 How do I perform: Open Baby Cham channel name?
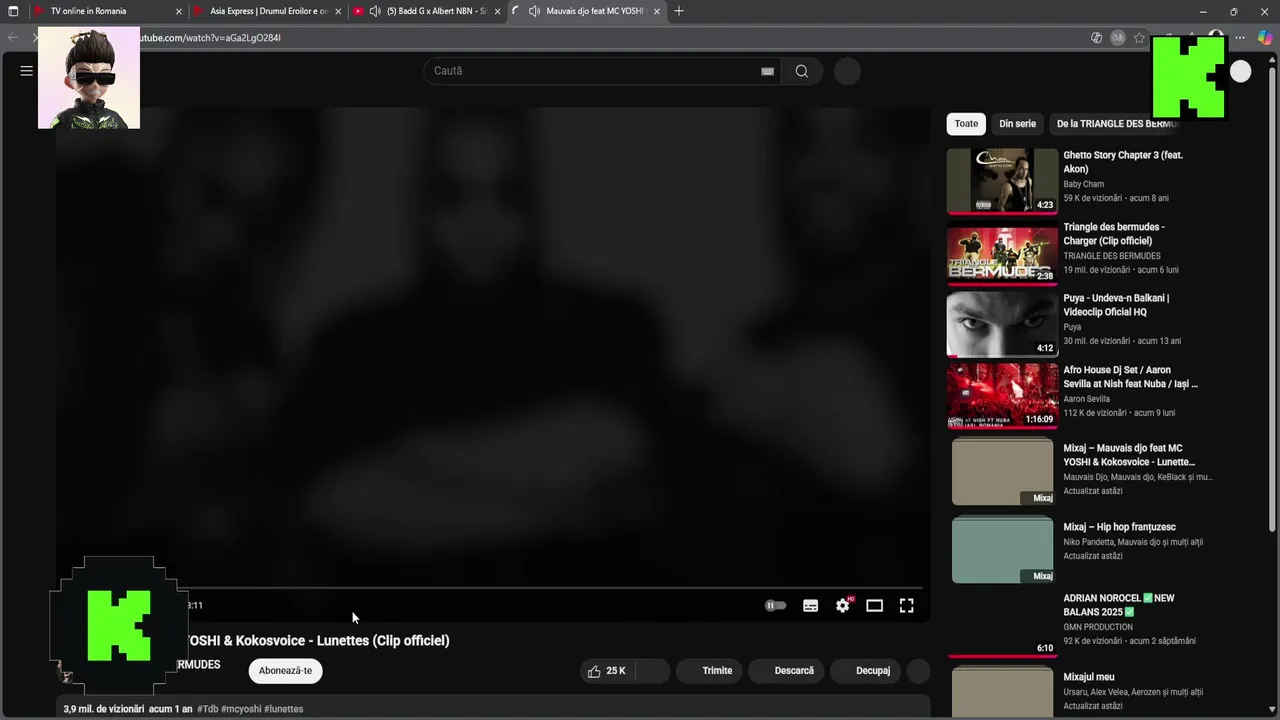[1084, 184]
